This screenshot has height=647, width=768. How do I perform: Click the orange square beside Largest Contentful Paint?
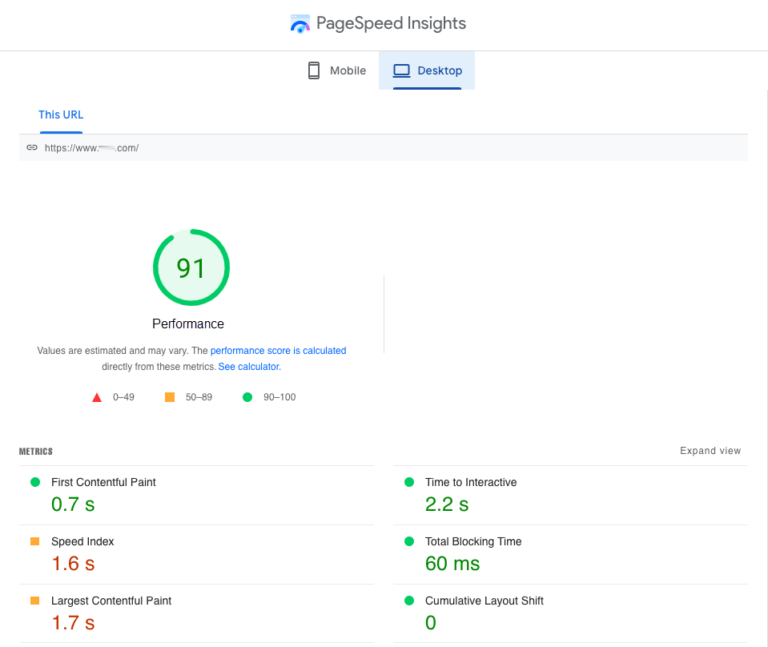pyautogui.click(x=35, y=600)
